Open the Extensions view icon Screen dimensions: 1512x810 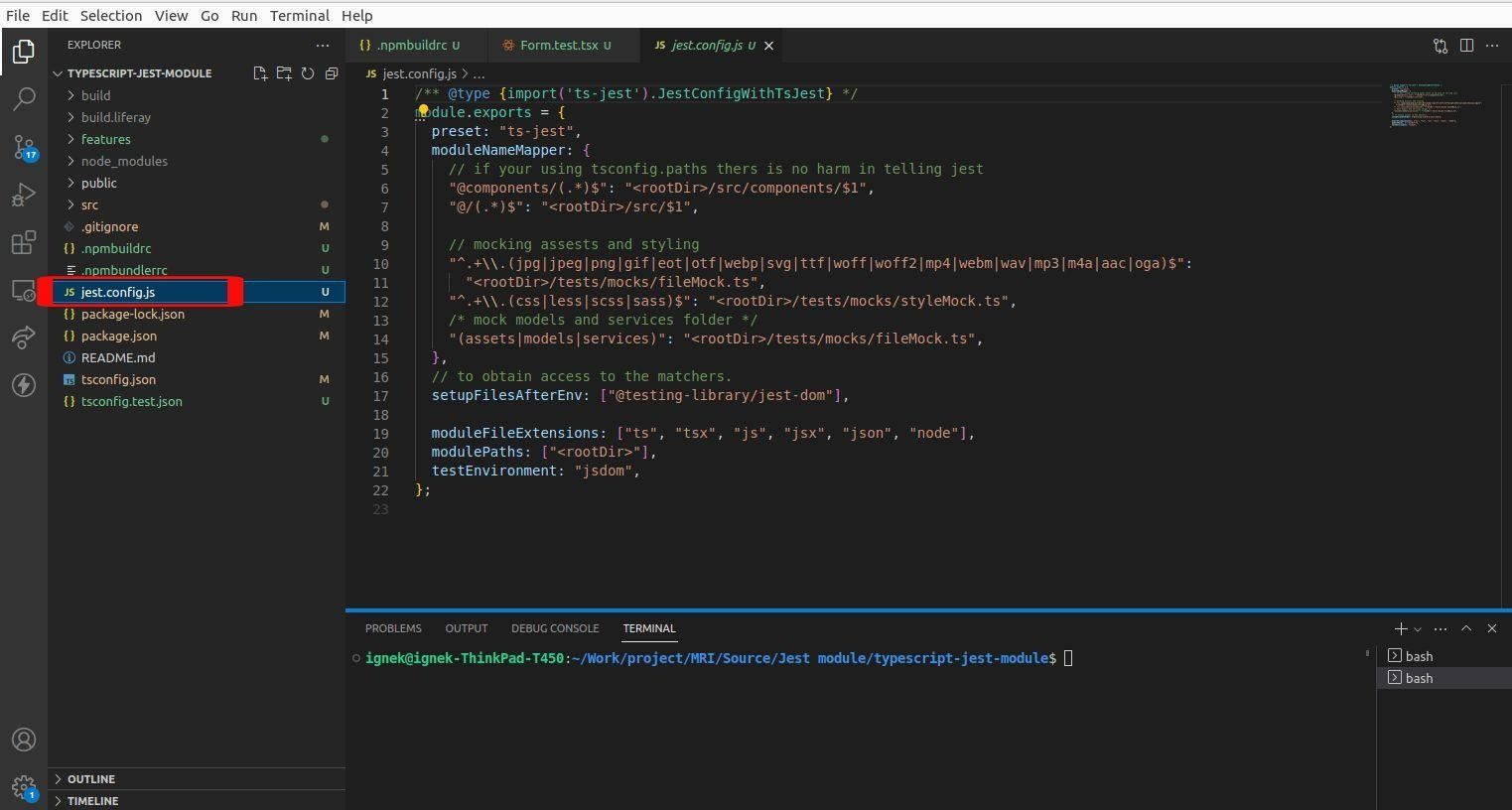[x=24, y=242]
